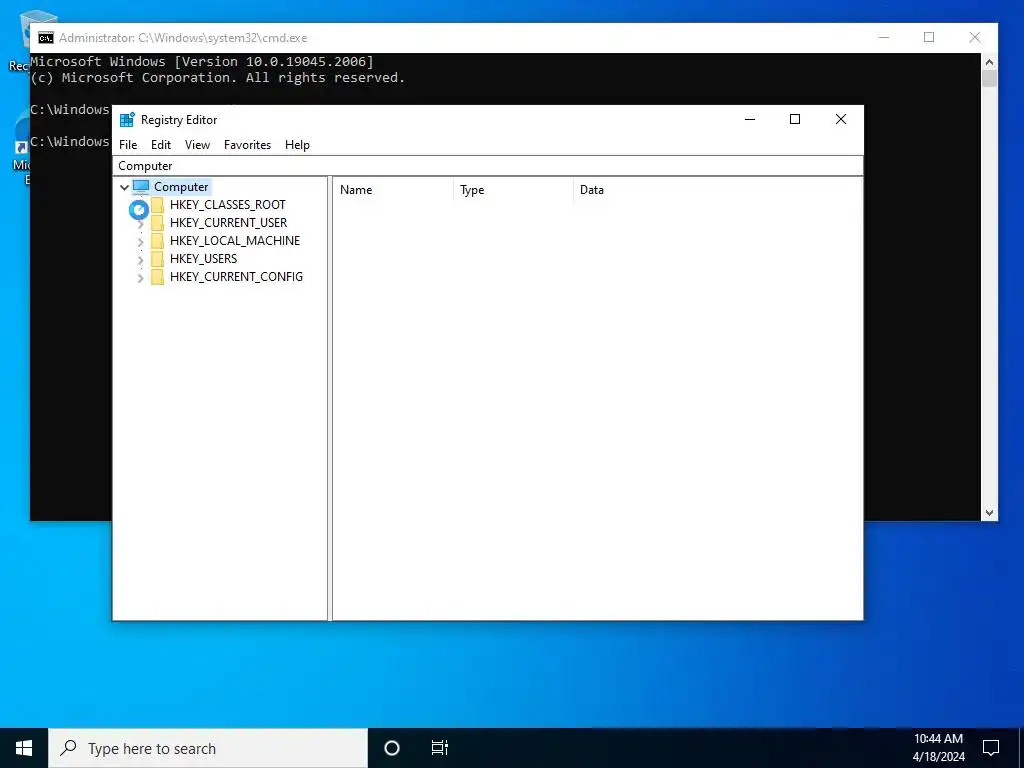Open the Edit menu in Registry Editor
Image resolution: width=1024 pixels, height=768 pixels.
click(161, 145)
